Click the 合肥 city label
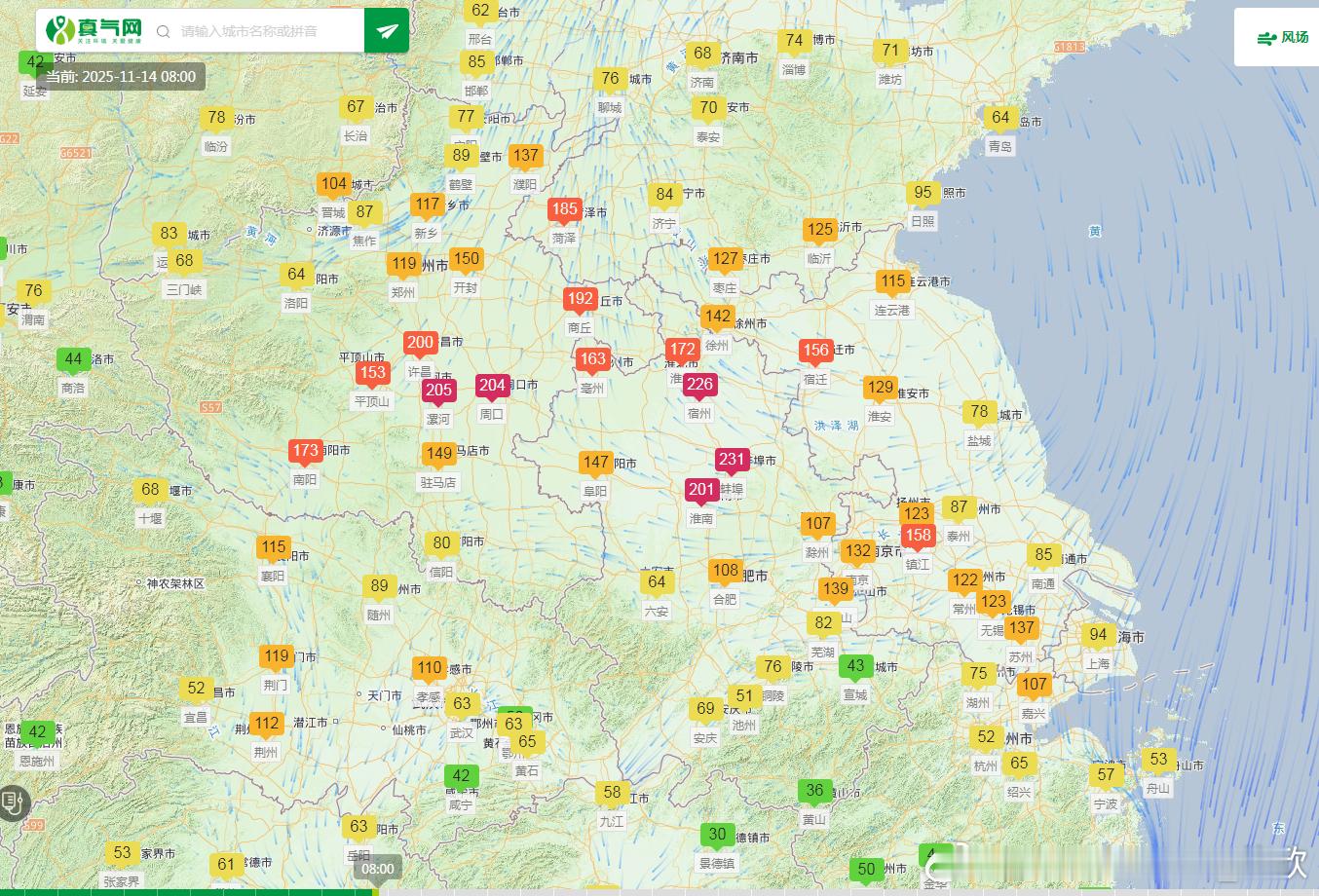Image resolution: width=1319 pixels, height=896 pixels. (x=725, y=600)
